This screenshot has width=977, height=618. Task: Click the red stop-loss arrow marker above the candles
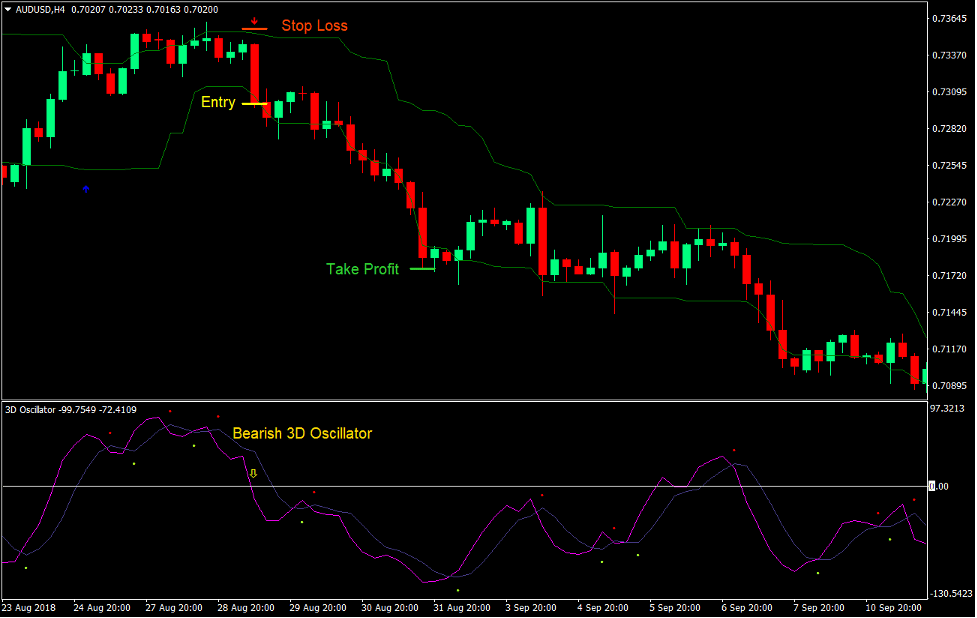(x=254, y=20)
